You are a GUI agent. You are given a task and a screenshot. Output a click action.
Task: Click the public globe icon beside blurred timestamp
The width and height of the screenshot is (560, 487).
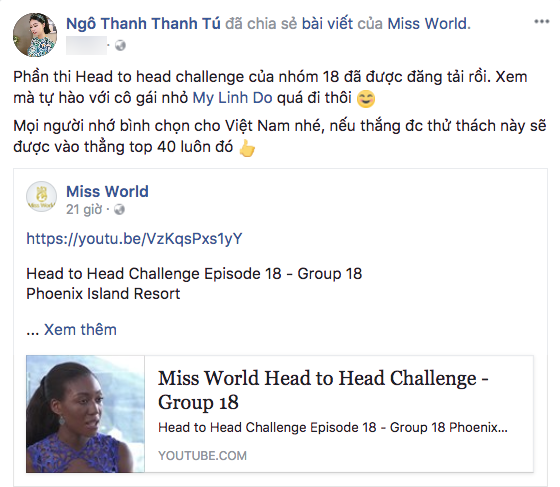[x=120, y=45]
